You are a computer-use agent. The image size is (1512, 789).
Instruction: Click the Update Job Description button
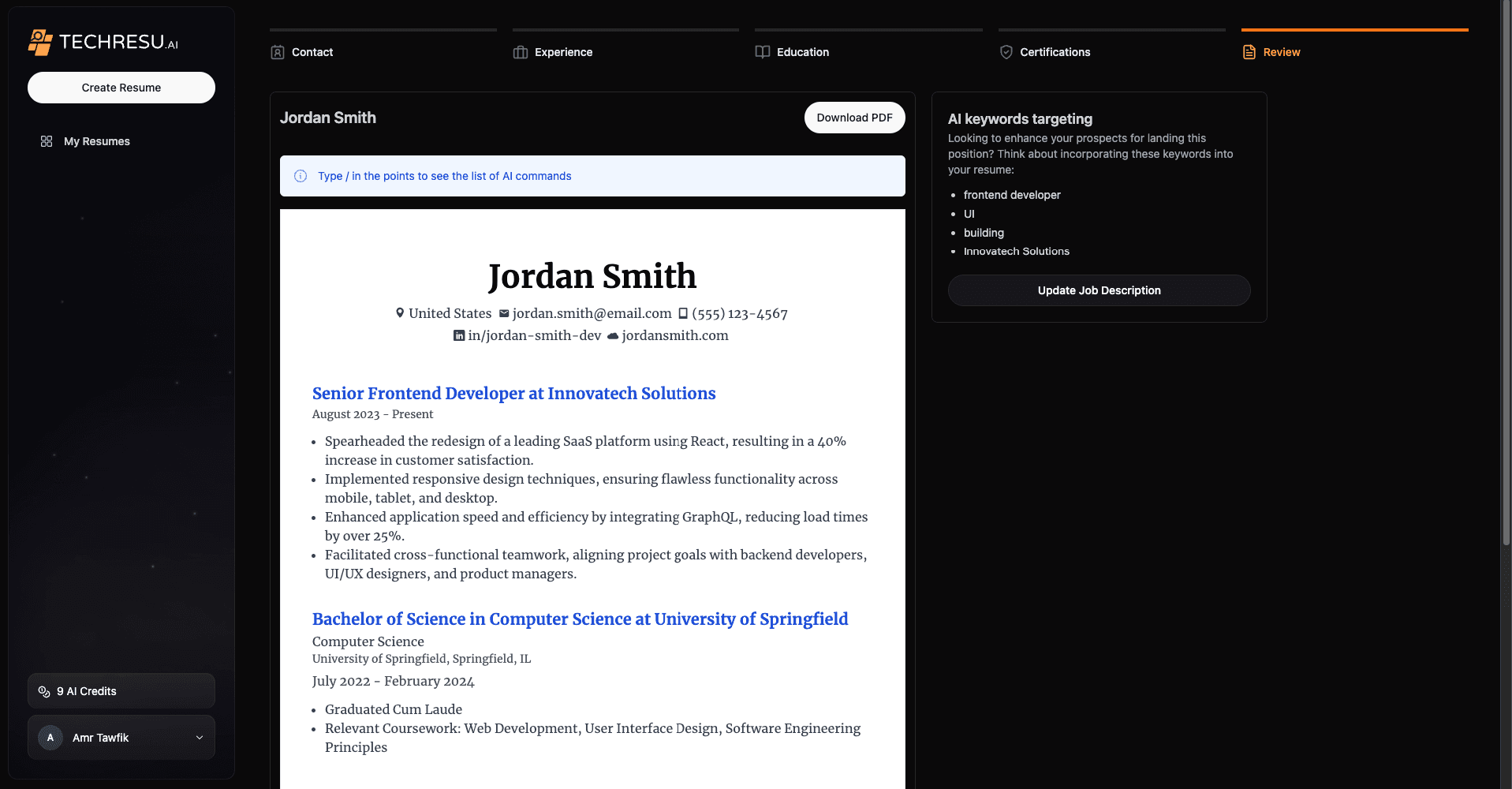[1099, 290]
